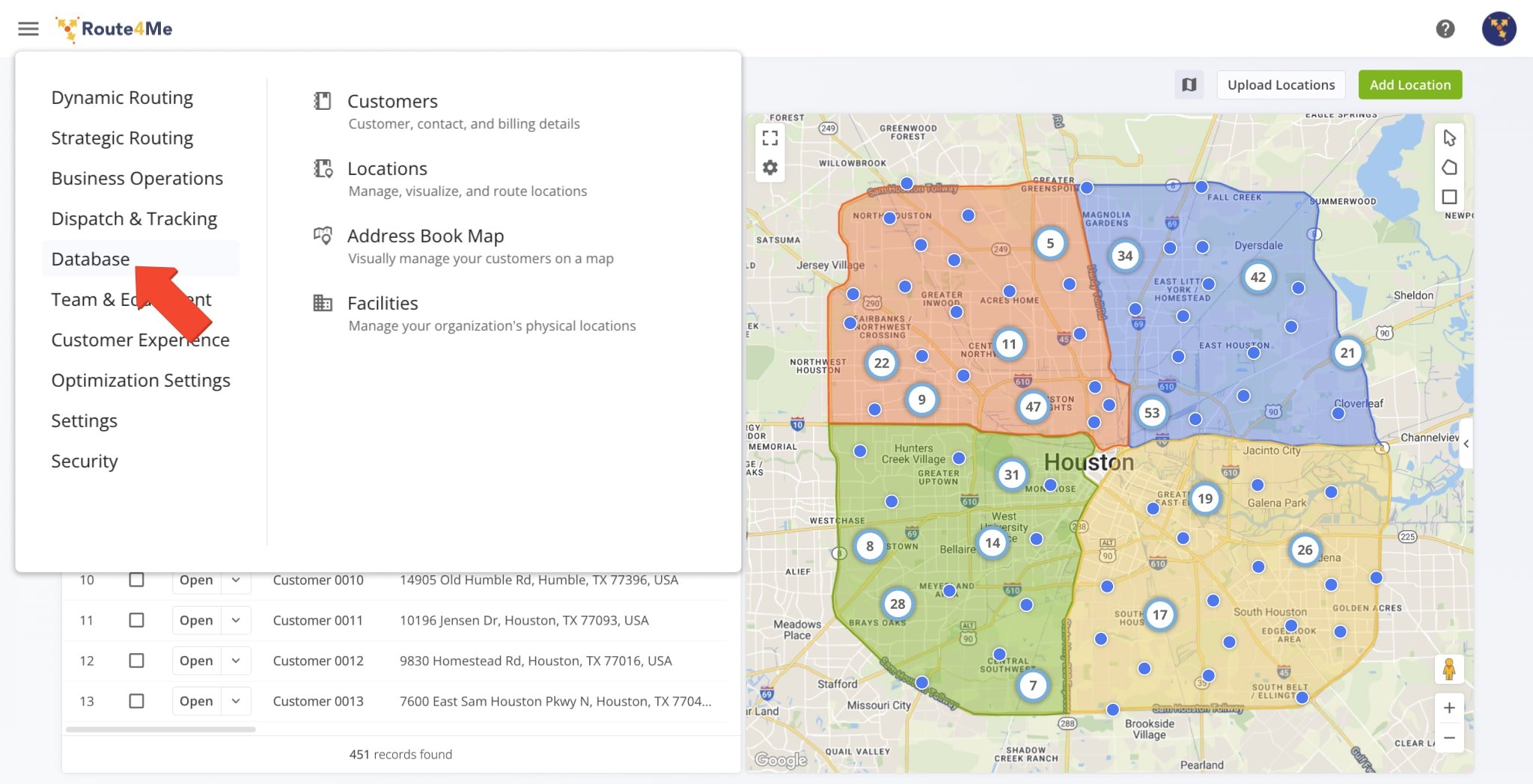Open Address Book Map from the submenu

(425, 236)
